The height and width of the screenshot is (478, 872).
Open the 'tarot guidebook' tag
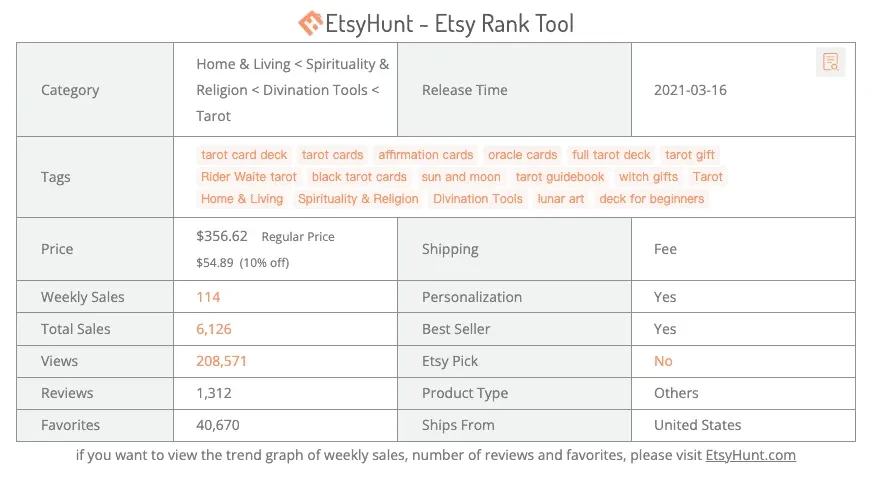559,177
